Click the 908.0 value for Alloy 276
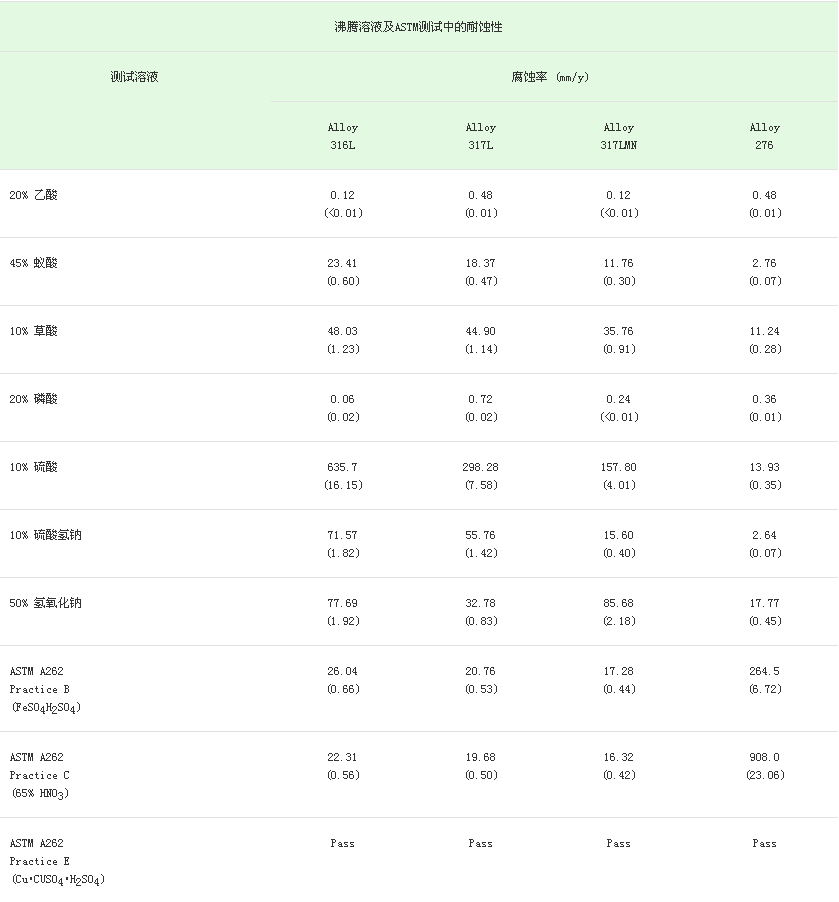 click(x=764, y=757)
